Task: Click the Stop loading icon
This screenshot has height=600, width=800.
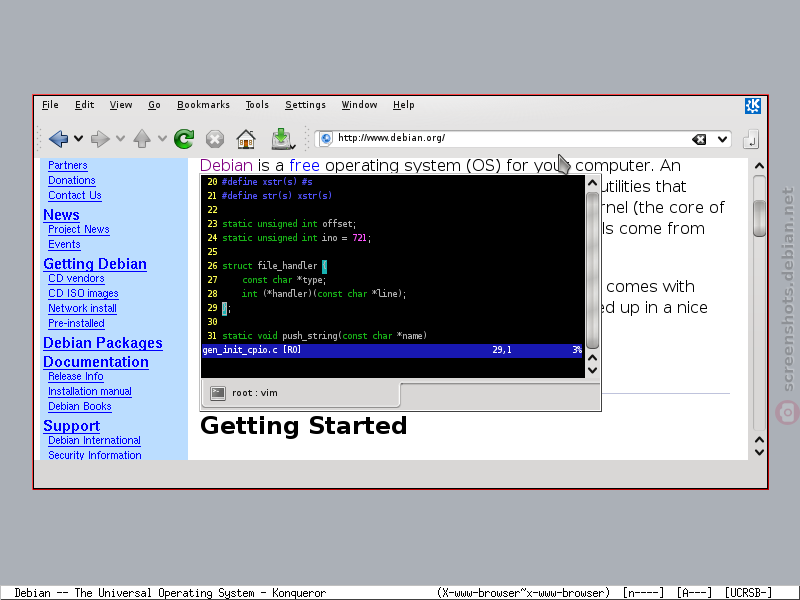Action: [x=215, y=139]
